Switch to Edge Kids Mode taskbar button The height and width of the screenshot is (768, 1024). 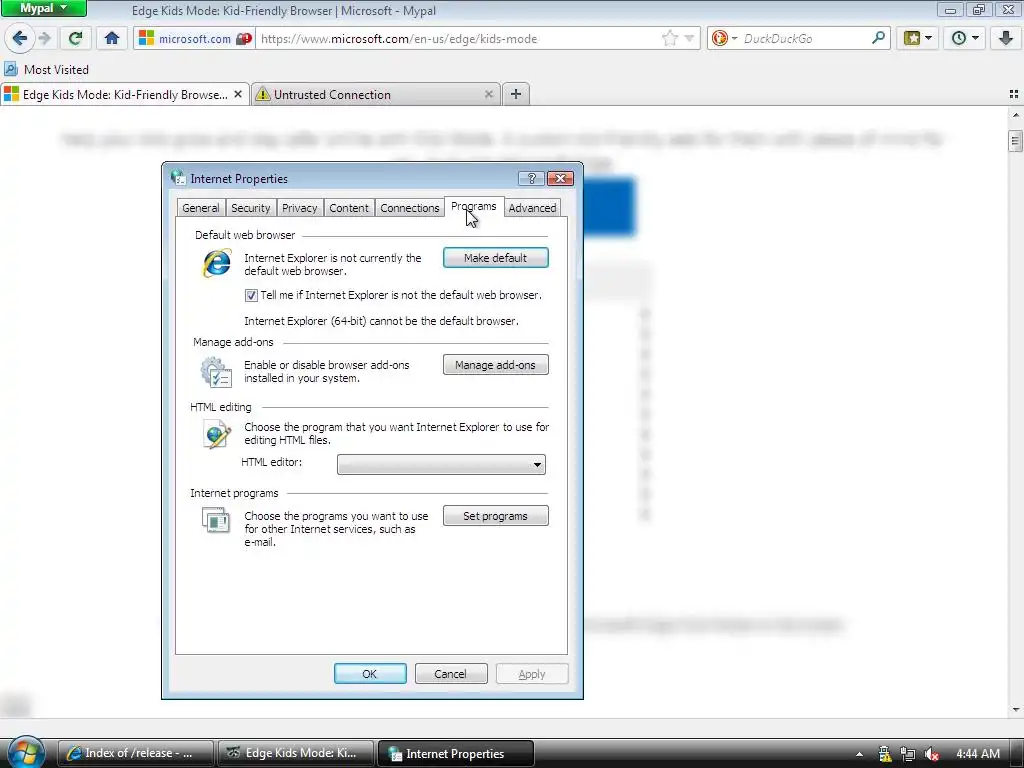(x=296, y=753)
